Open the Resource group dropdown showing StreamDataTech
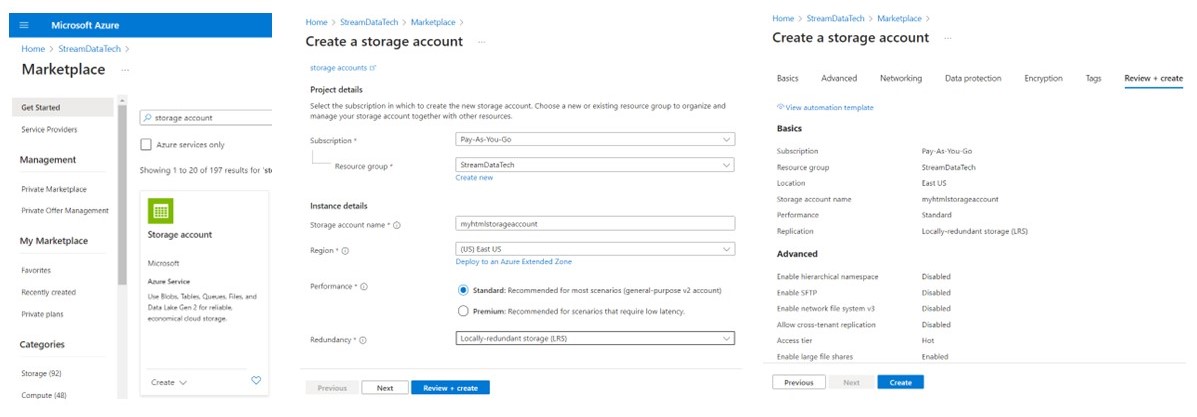Screen dimensions: 1197x417 coord(594,165)
